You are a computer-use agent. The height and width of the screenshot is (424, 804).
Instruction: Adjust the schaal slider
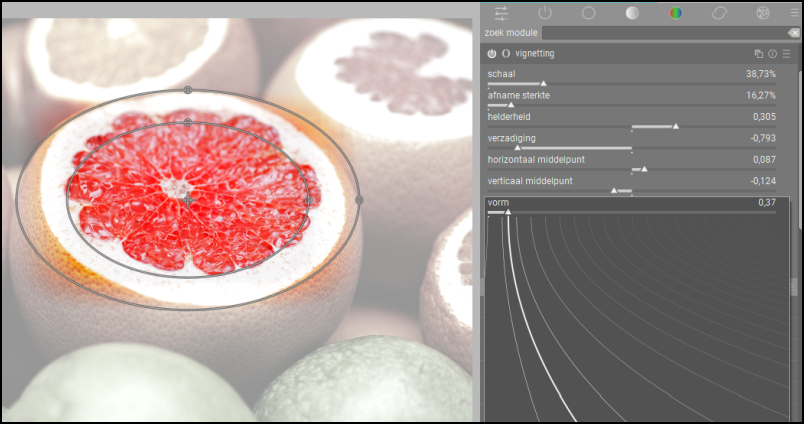tap(632, 84)
